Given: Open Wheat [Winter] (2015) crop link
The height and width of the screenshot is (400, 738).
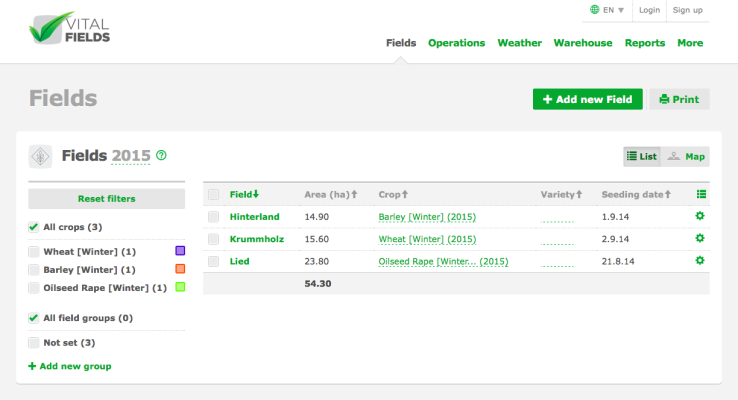Looking at the screenshot, I should pos(427,239).
